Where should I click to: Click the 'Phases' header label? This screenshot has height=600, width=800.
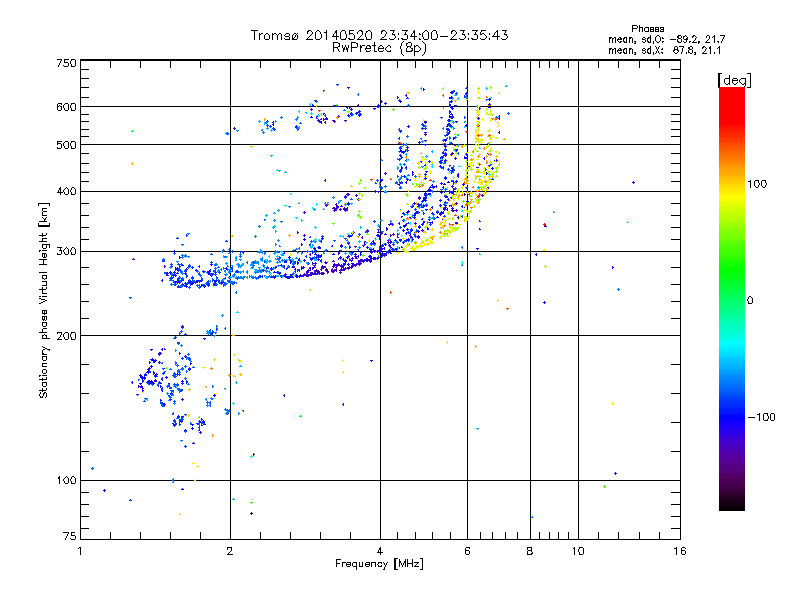tap(647, 29)
